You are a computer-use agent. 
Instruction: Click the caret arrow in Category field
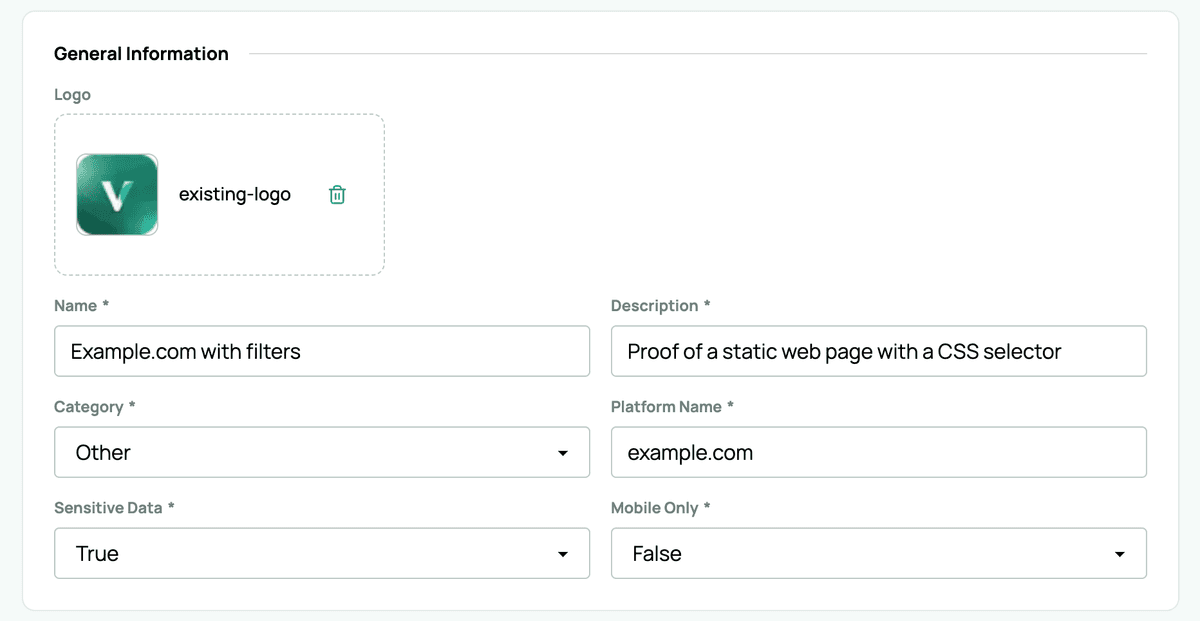pyautogui.click(x=563, y=454)
